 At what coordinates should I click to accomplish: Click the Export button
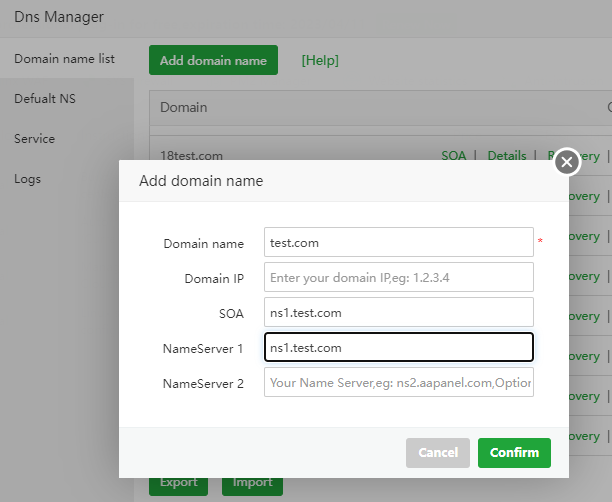pyautogui.click(x=178, y=483)
